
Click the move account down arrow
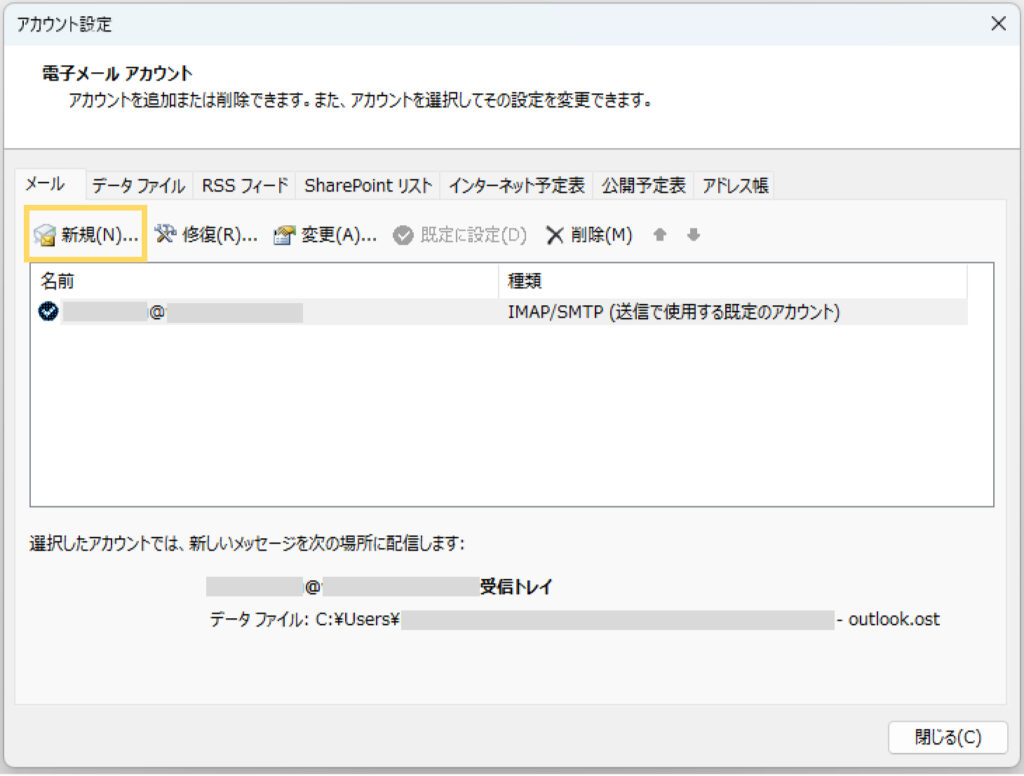point(693,235)
